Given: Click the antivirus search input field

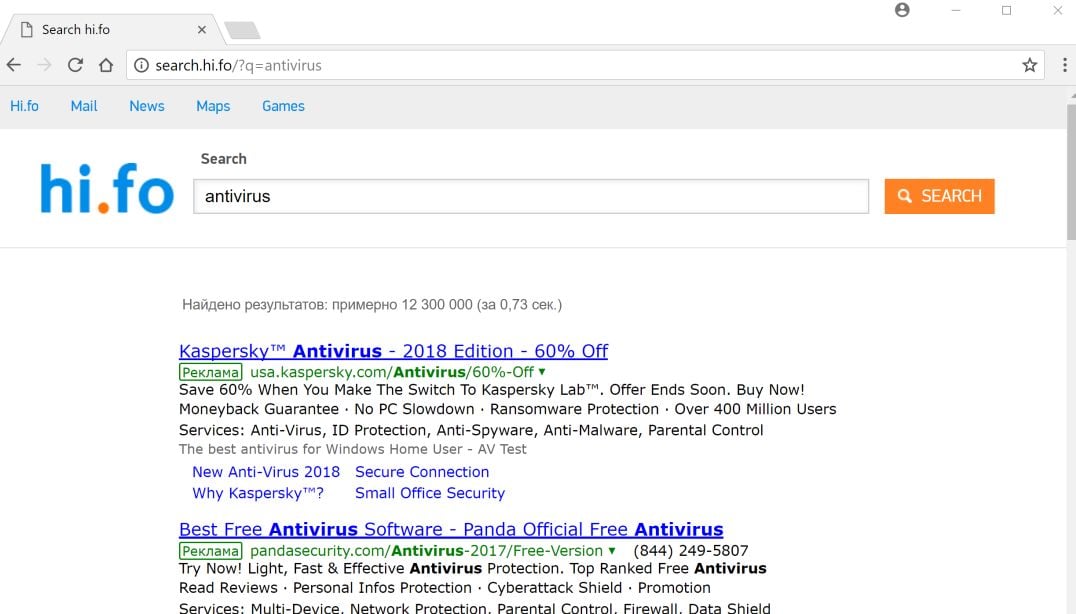Looking at the screenshot, I should pyautogui.click(x=530, y=196).
